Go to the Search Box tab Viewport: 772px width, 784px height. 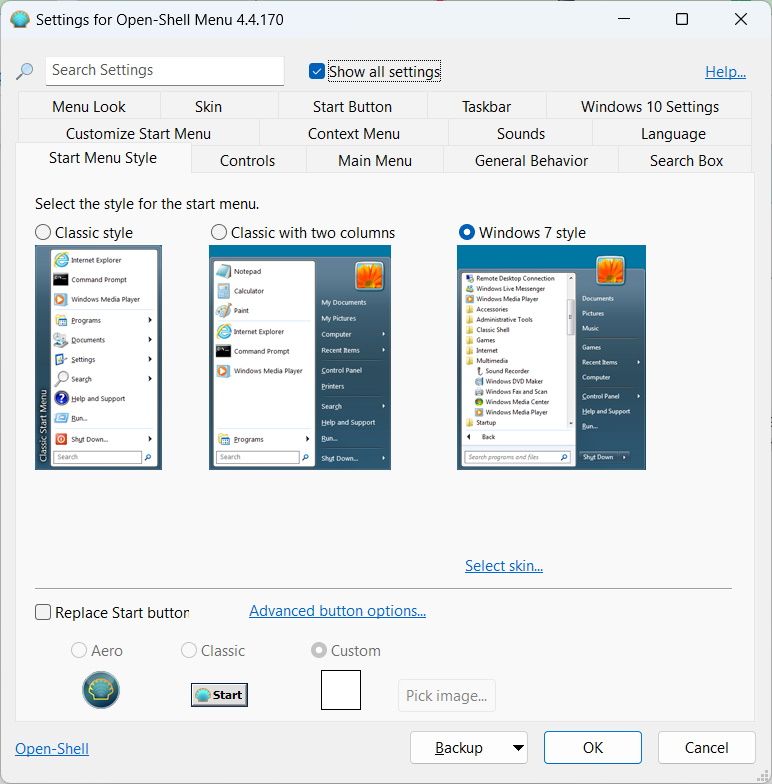coord(686,160)
